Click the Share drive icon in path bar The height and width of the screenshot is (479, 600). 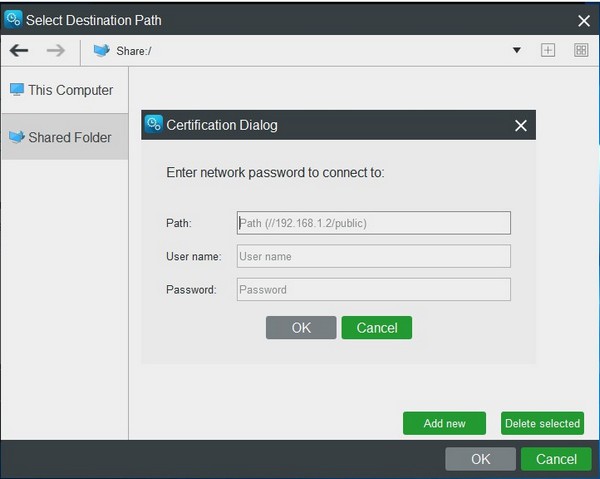coord(101,50)
